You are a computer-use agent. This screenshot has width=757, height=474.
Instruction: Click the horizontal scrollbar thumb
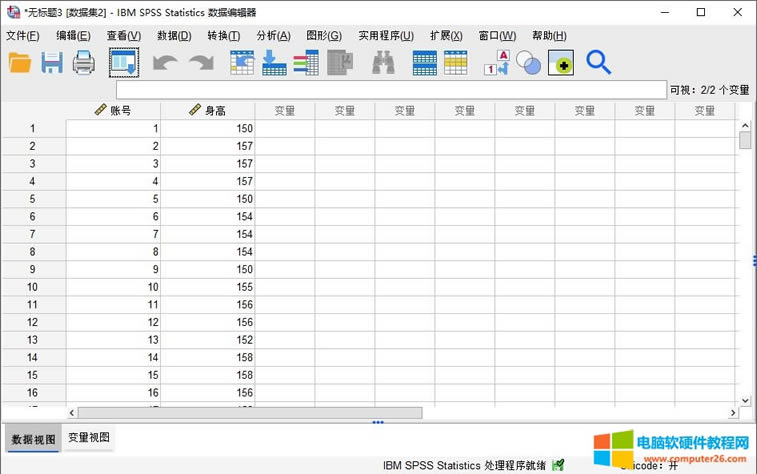point(250,413)
